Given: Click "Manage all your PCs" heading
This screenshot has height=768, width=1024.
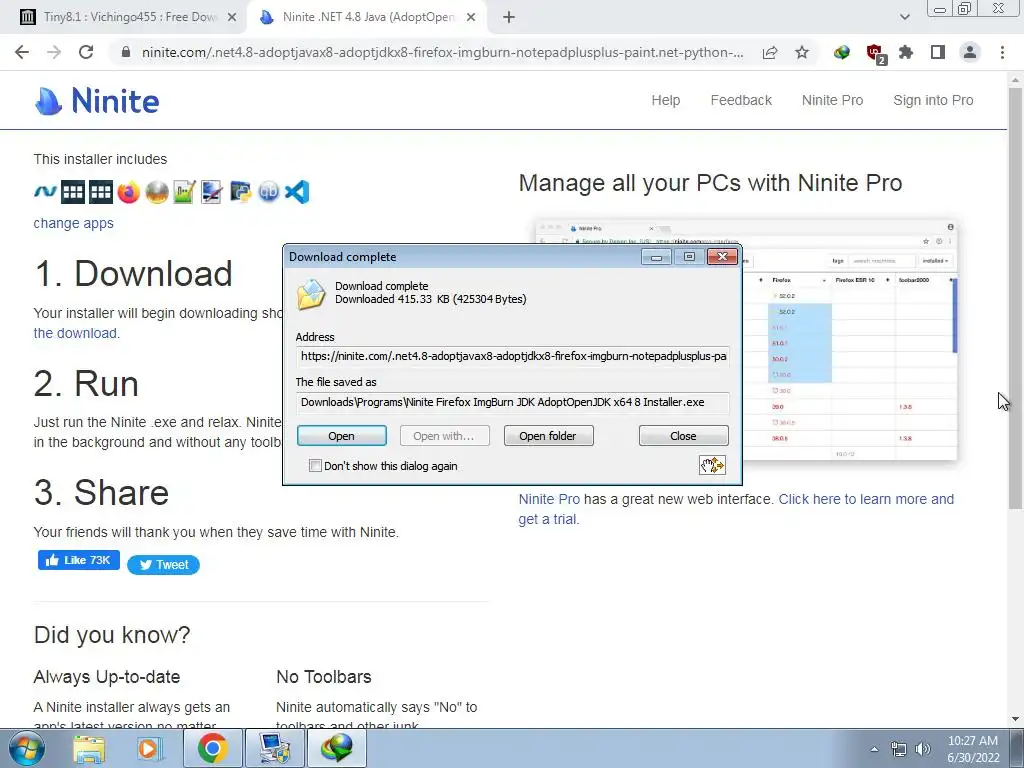Looking at the screenshot, I should click(711, 183).
